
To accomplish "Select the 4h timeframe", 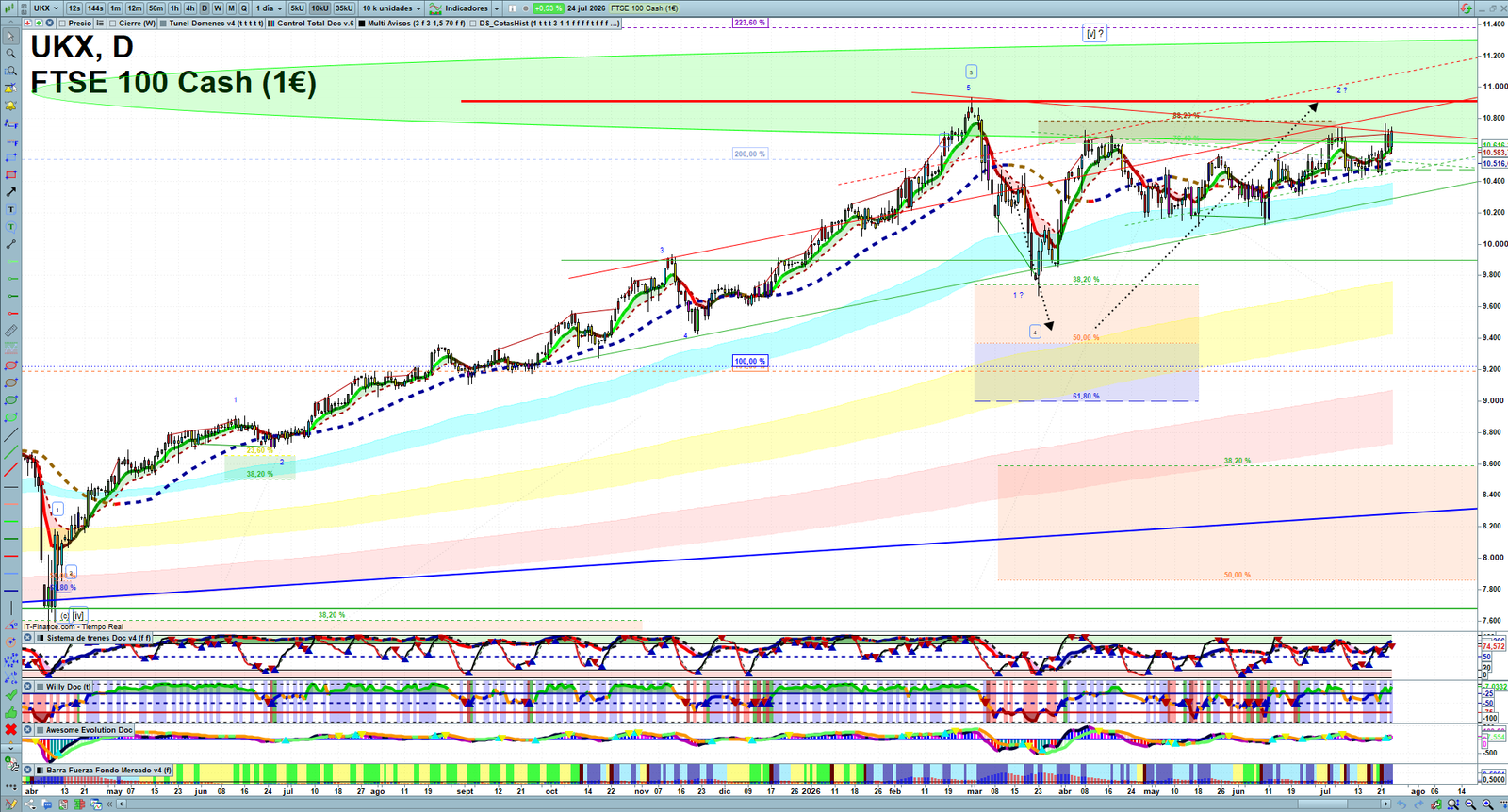I will coord(189,8).
